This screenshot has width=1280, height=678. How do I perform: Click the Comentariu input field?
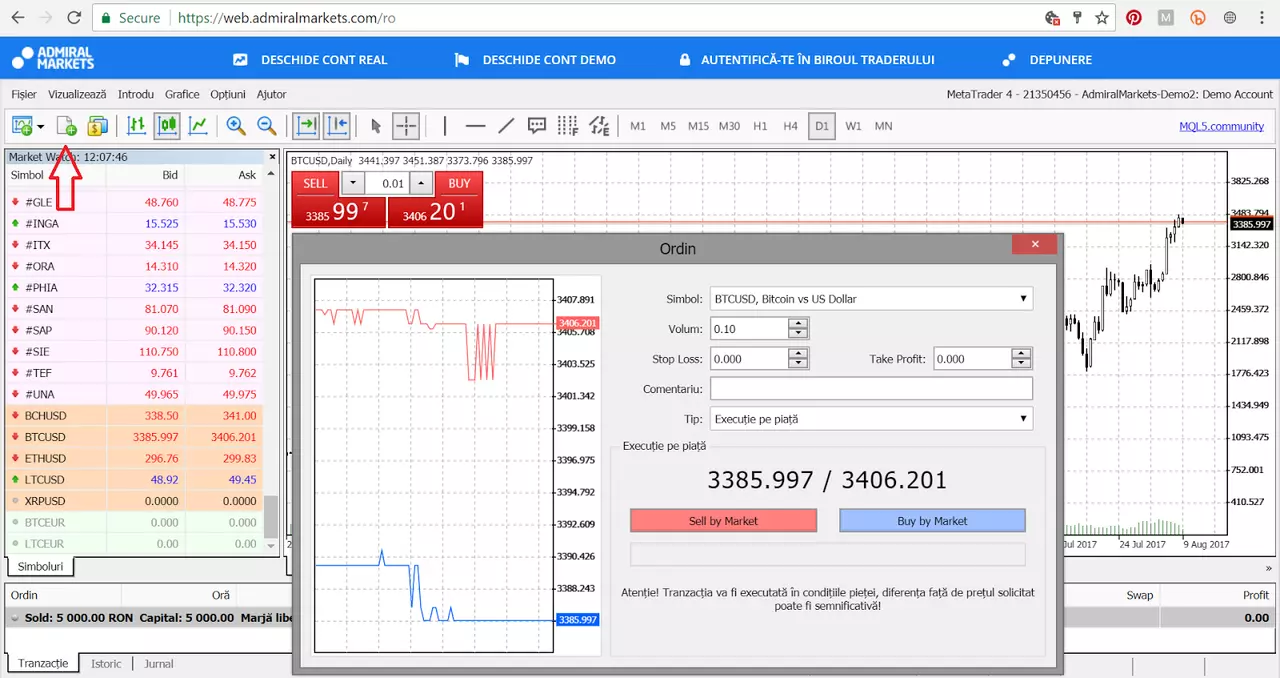tap(871, 389)
